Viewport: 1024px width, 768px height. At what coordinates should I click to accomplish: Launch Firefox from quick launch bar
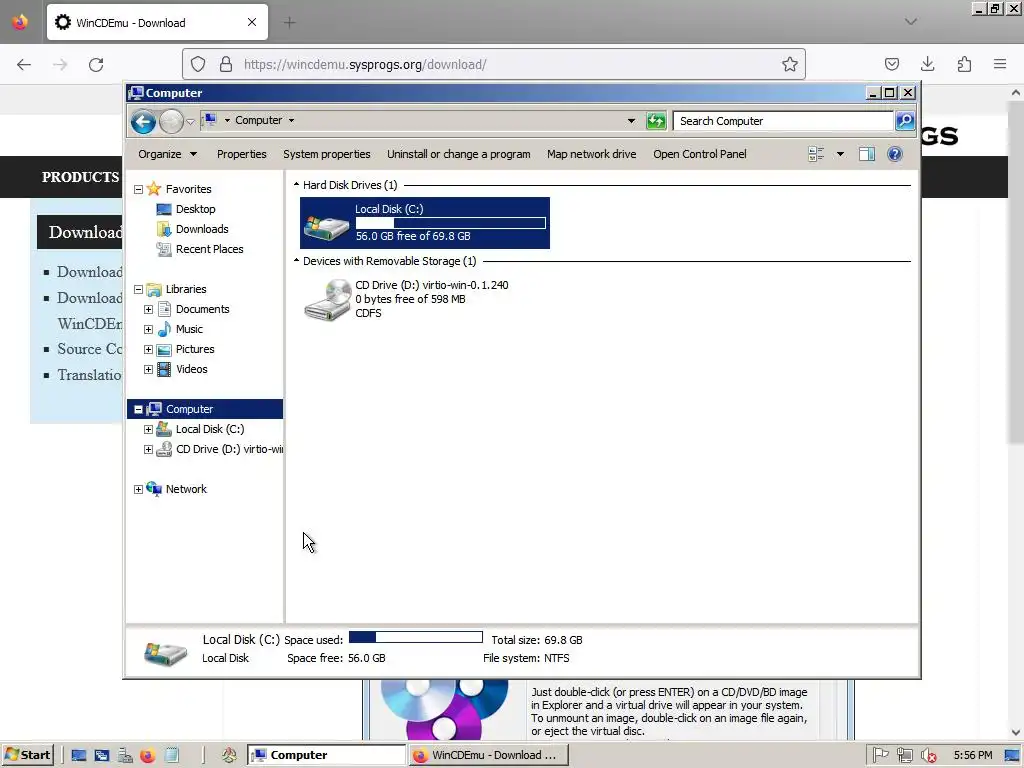(x=148, y=755)
